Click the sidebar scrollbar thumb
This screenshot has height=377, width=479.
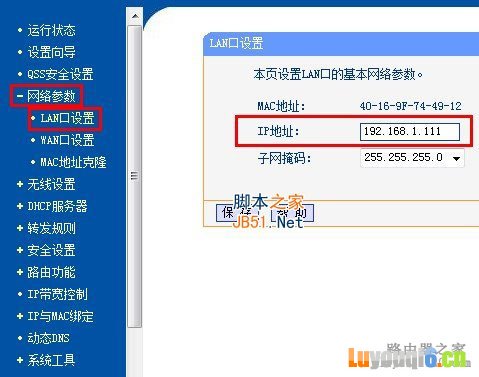point(135,176)
